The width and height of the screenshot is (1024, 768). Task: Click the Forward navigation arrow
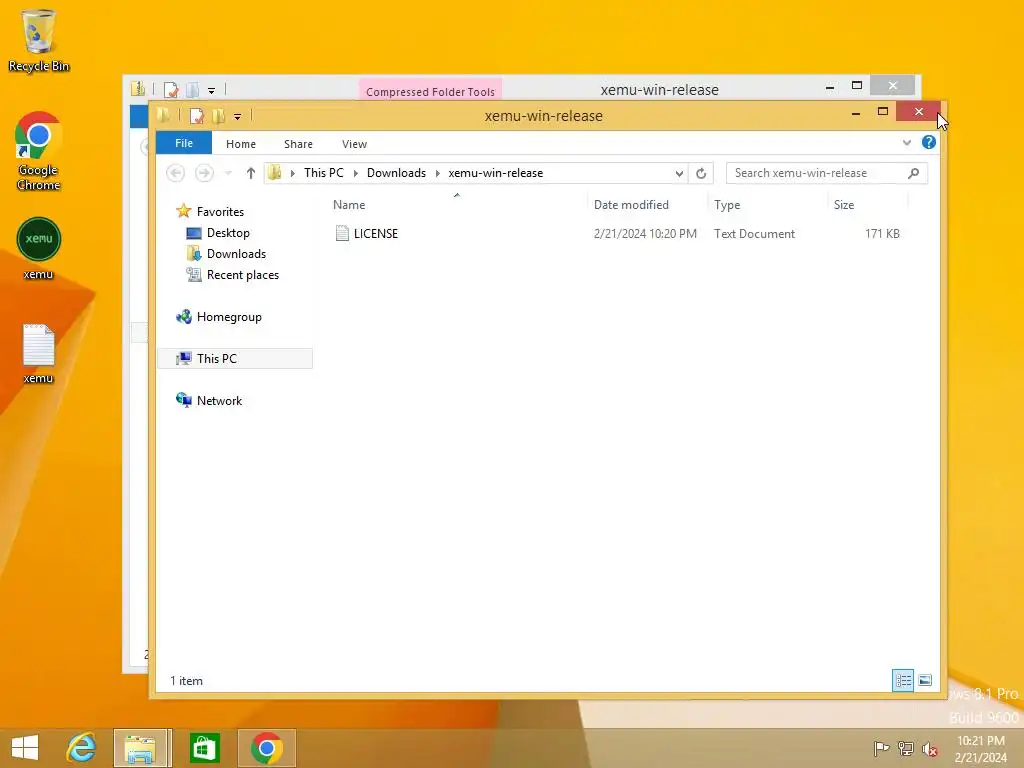(x=204, y=173)
